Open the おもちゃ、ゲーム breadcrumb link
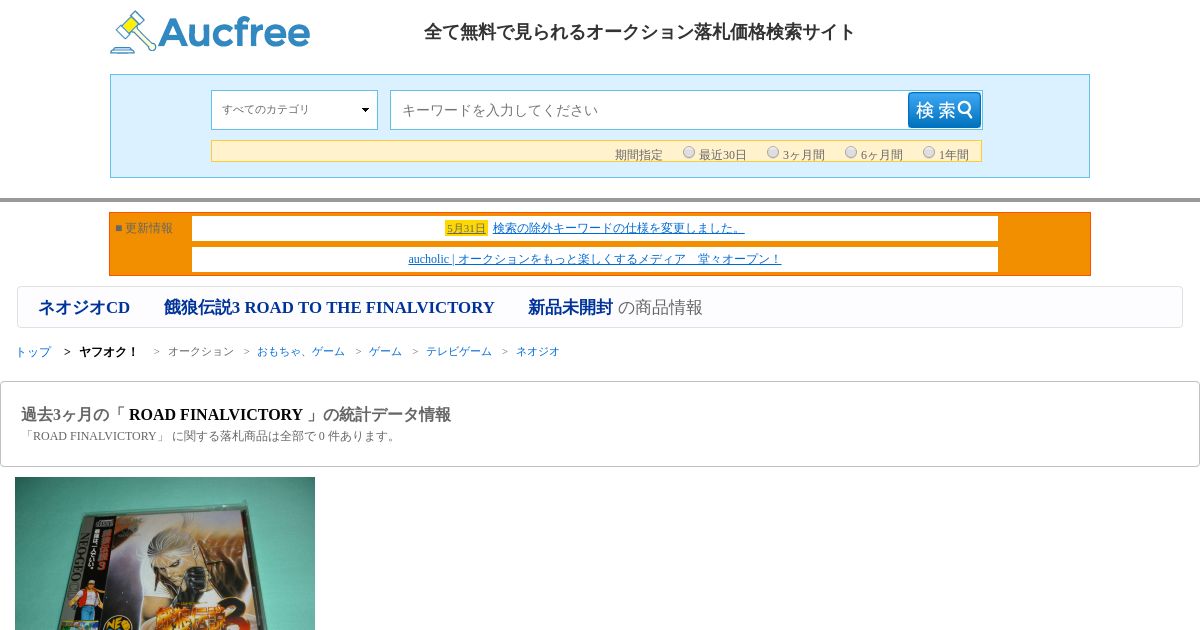The height and width of the screenshot is (630, 1200). [x=300, y=352]
